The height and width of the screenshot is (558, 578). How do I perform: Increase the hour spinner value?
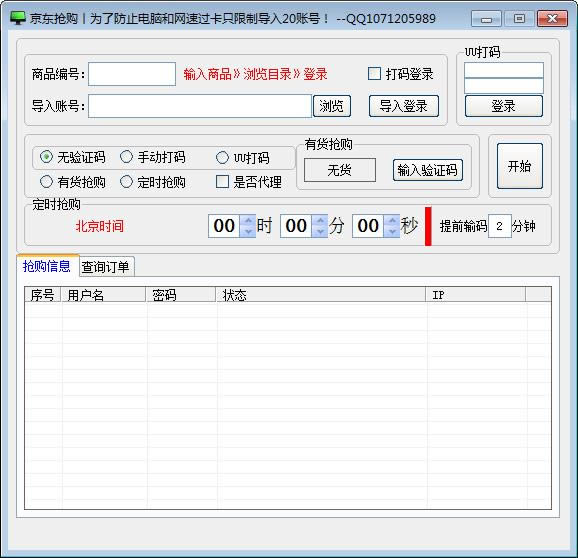tap(248, 220)
